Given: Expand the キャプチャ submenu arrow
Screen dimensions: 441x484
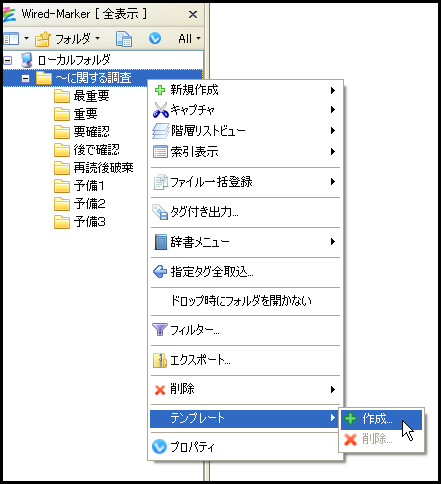Looking at the screenshot, I should [x=333, y=110].
